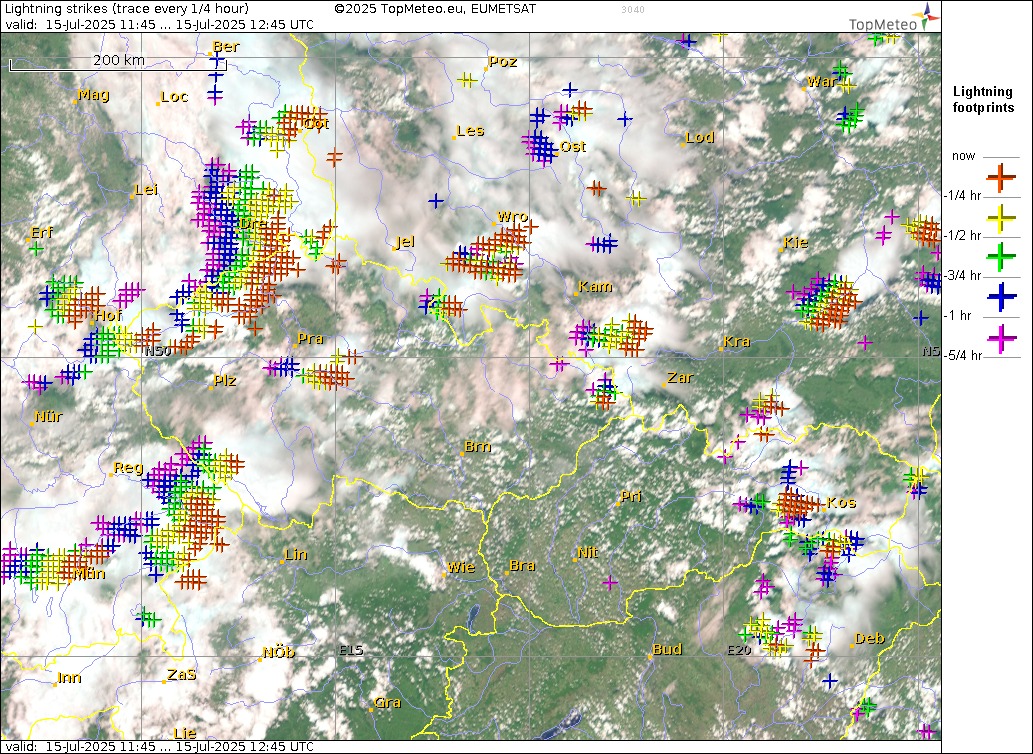
Task: Click the 'Pri' city label
Action: point(631,497)
